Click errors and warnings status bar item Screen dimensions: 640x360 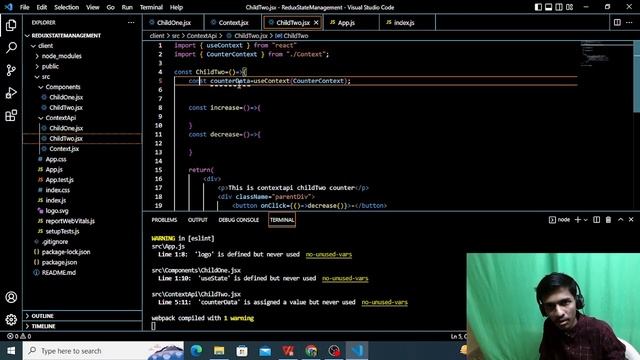19,336
